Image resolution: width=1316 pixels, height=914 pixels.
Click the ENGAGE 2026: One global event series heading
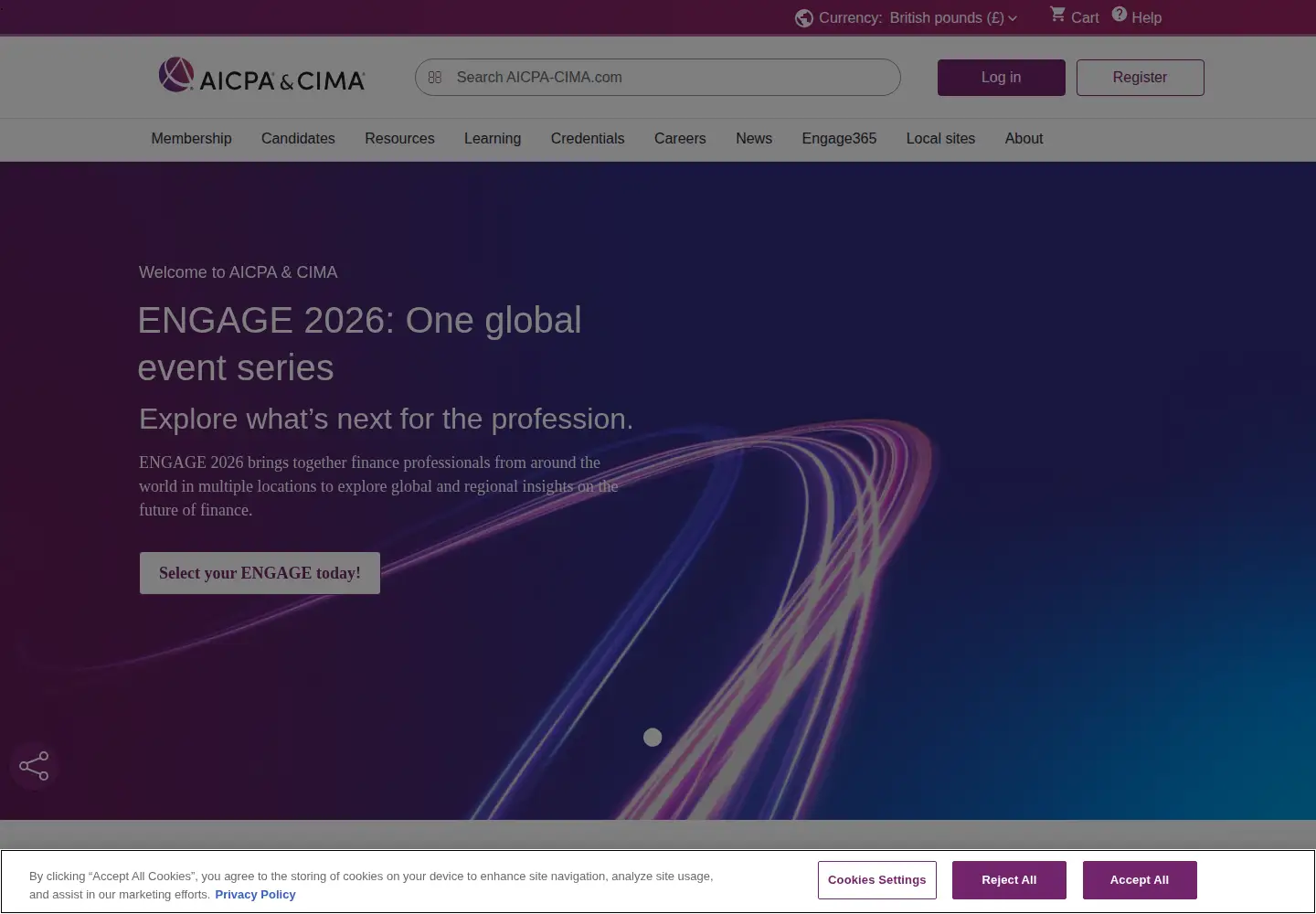359,344
